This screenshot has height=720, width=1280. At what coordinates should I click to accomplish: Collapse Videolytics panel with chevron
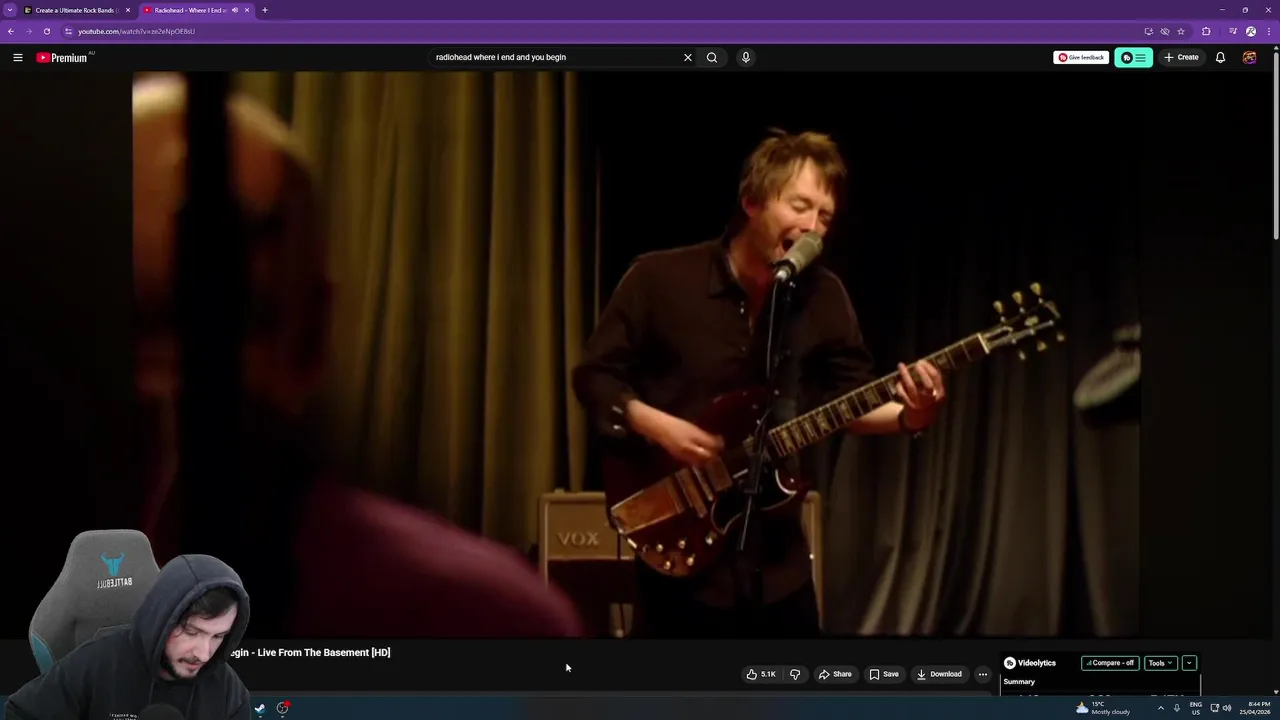(1189, 663)
